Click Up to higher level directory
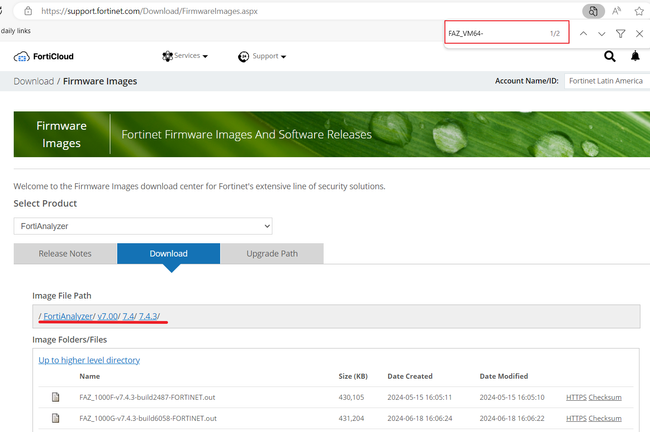 coord(89,360)
